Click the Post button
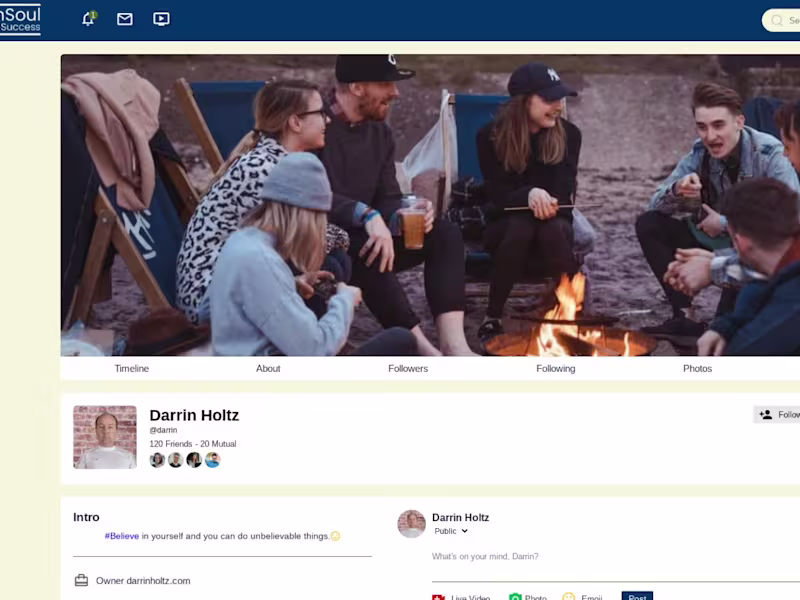The image size is (800, 600). point(637,596)
